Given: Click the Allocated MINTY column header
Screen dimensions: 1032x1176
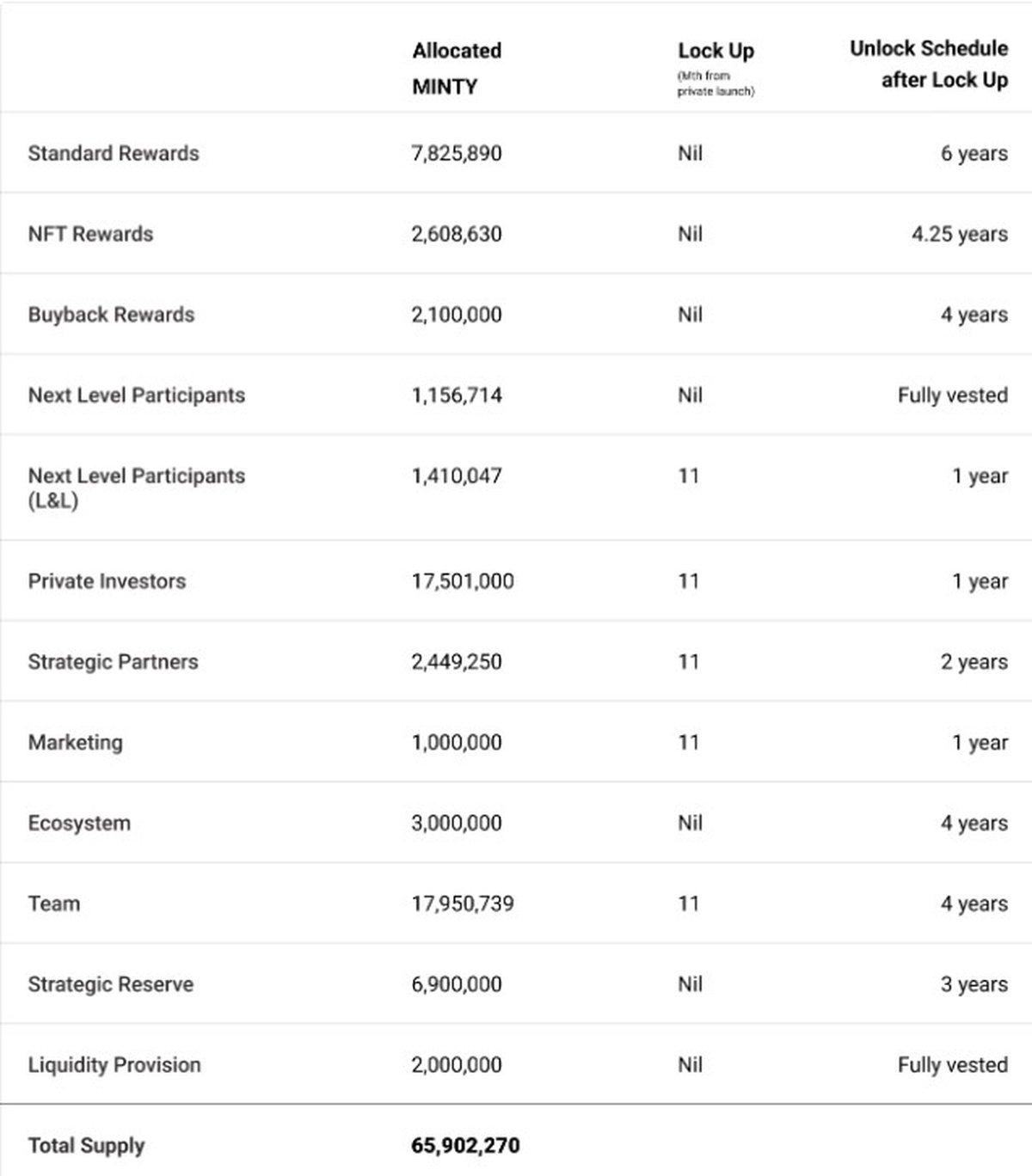Looking at the screenshot, I should tap(457, 68).
